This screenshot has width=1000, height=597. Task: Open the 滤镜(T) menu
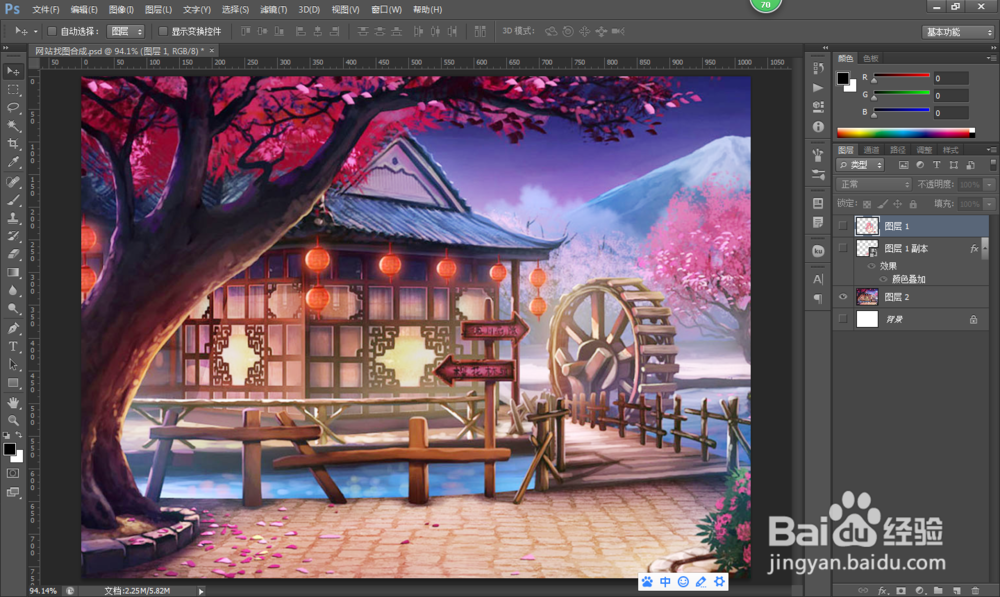274,10
